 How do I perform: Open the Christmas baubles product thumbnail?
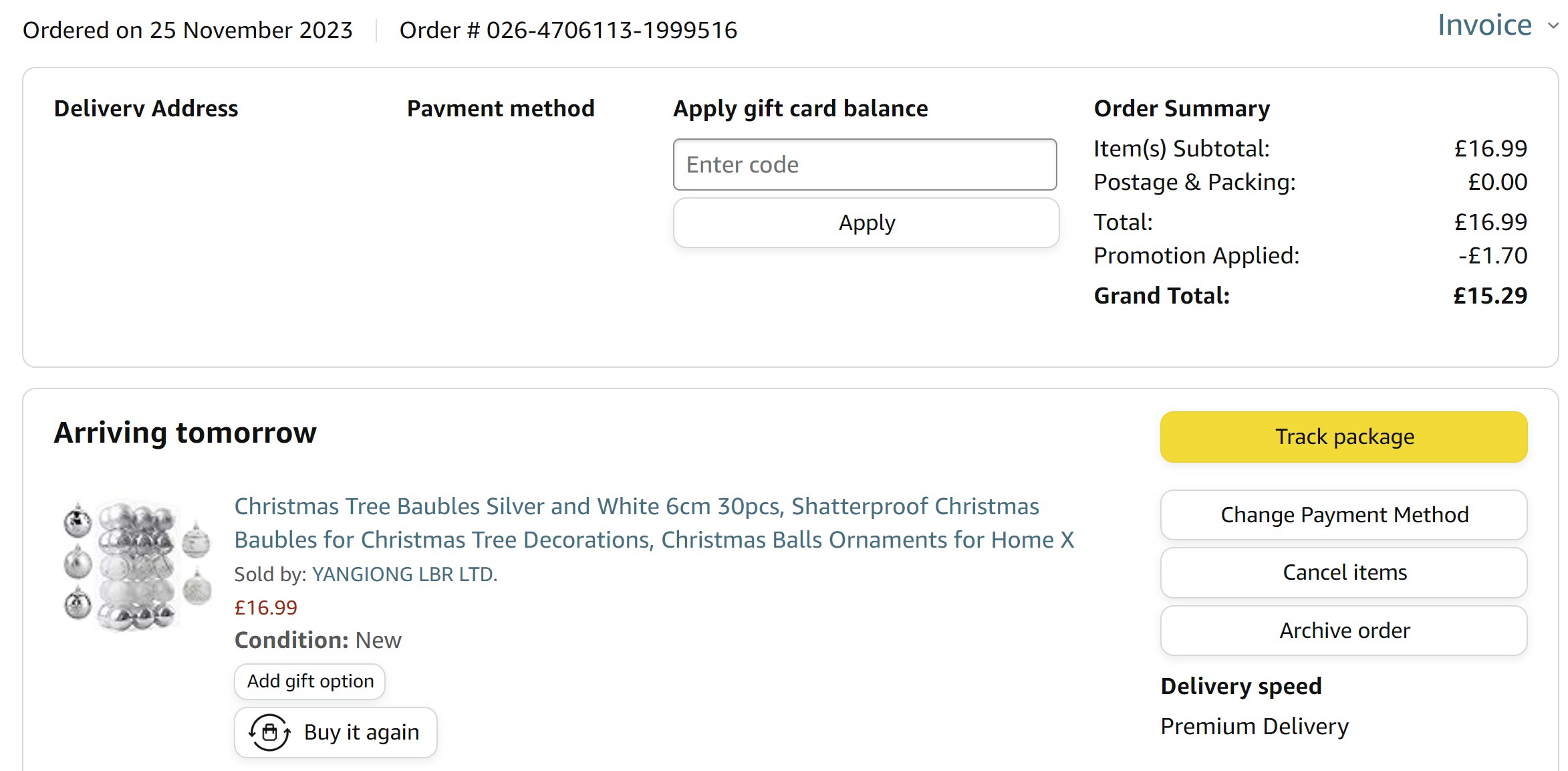click(x=137, y=566)
